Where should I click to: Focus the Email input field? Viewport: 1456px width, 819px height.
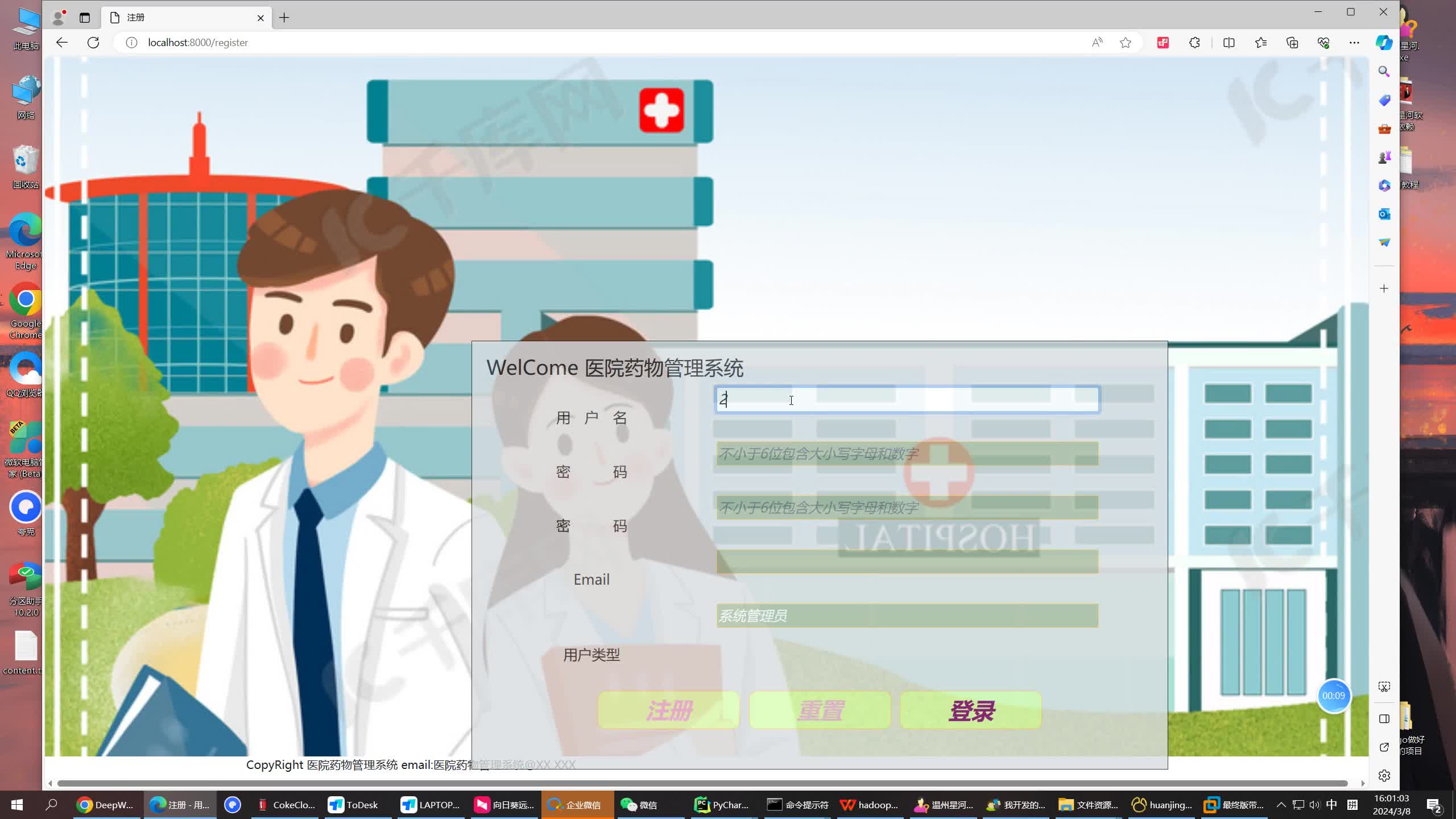[907, 562]
